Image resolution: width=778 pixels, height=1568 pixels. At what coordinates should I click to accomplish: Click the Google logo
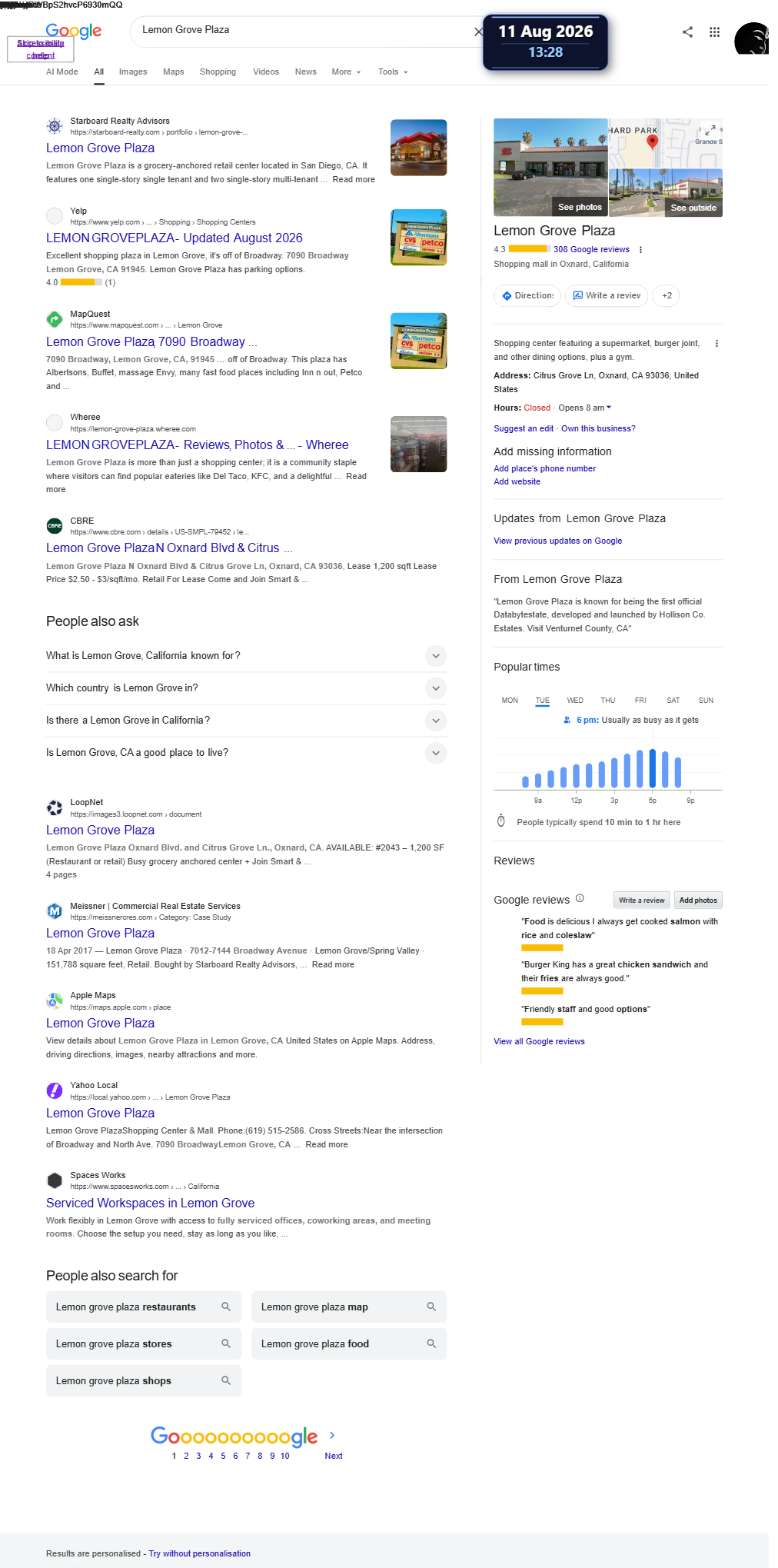(74, 31)
